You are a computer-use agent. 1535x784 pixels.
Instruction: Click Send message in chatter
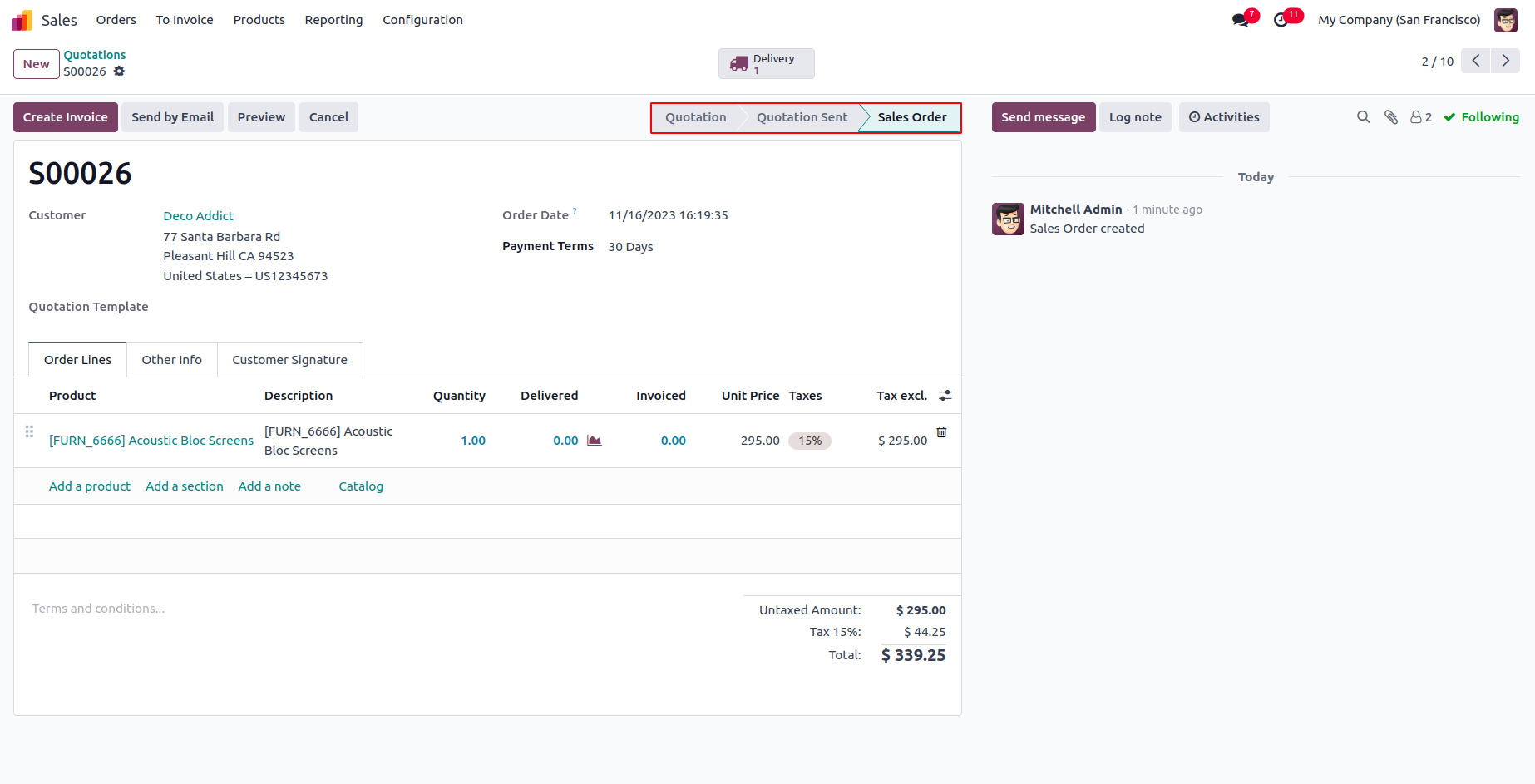(x=1043, y=117)
